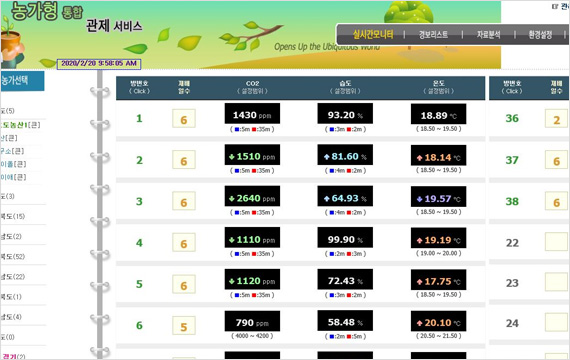The image size is (570, 360).
Task: Click the 1430 ppm CO2 reading
Action: 252,114
